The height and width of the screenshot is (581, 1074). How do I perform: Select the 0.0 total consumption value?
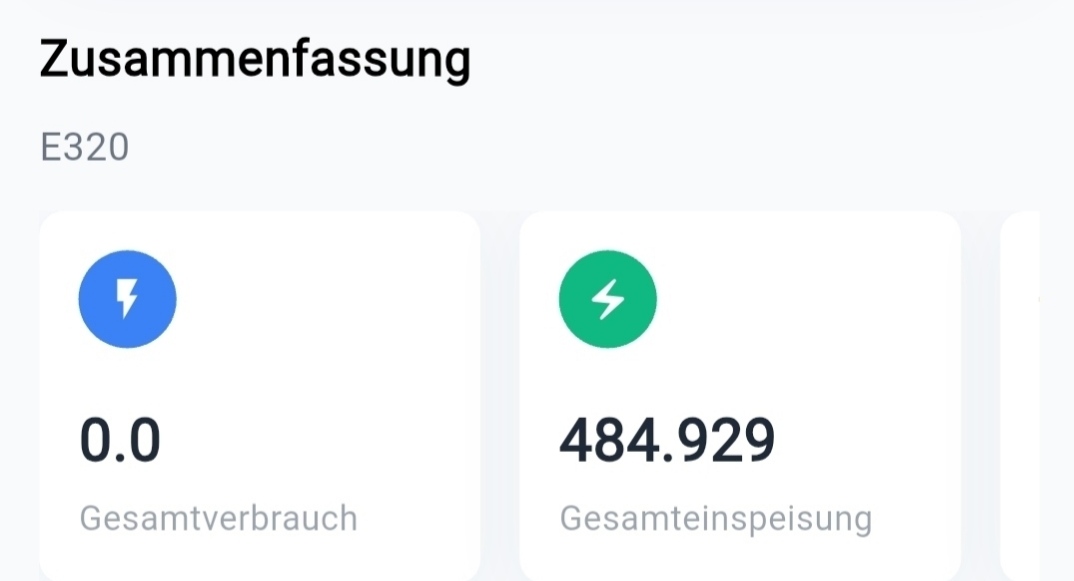pos(120,441)
